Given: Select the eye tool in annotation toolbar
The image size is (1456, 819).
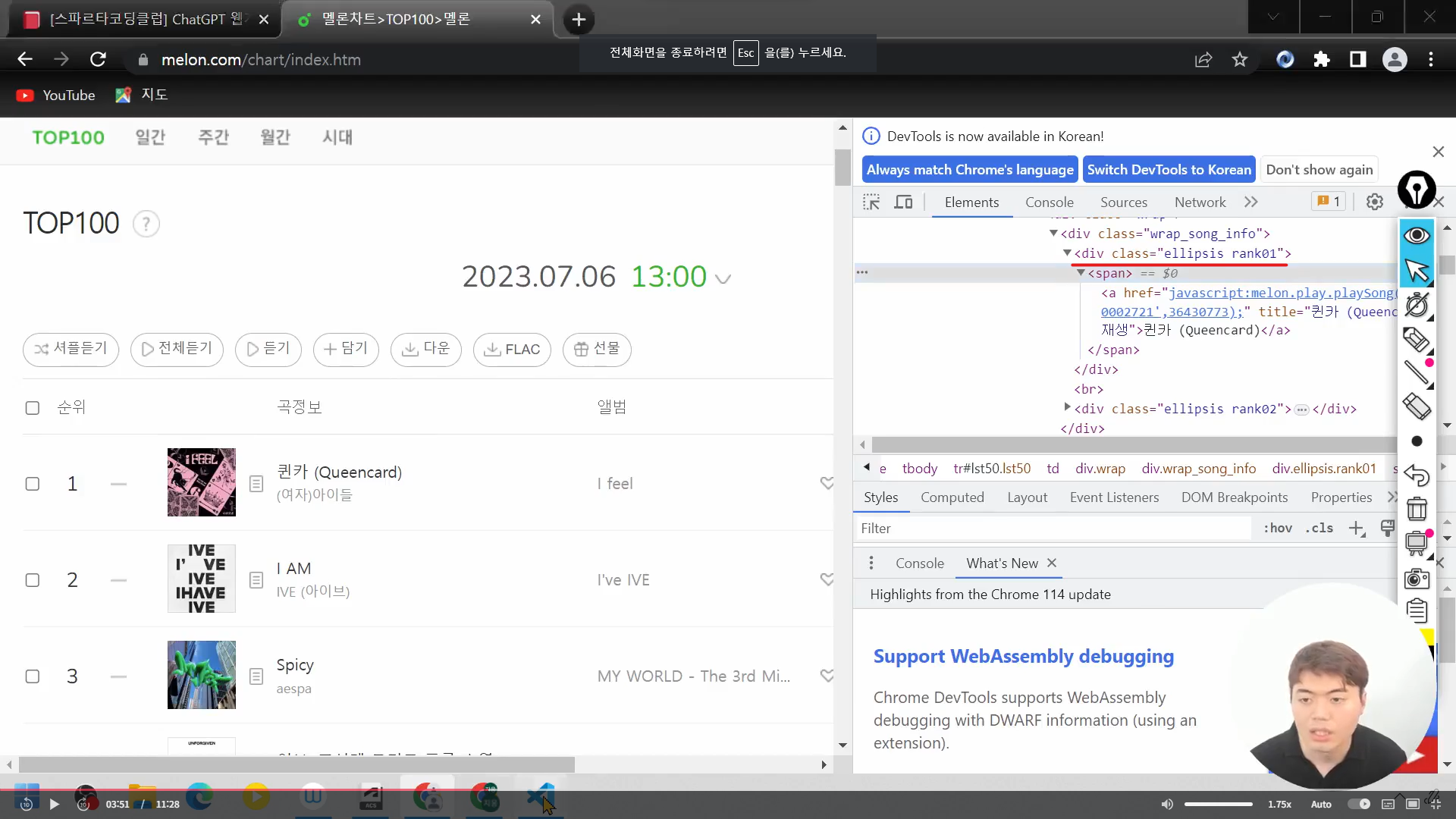Looking at the screenshot, I should pos(1417,235).
